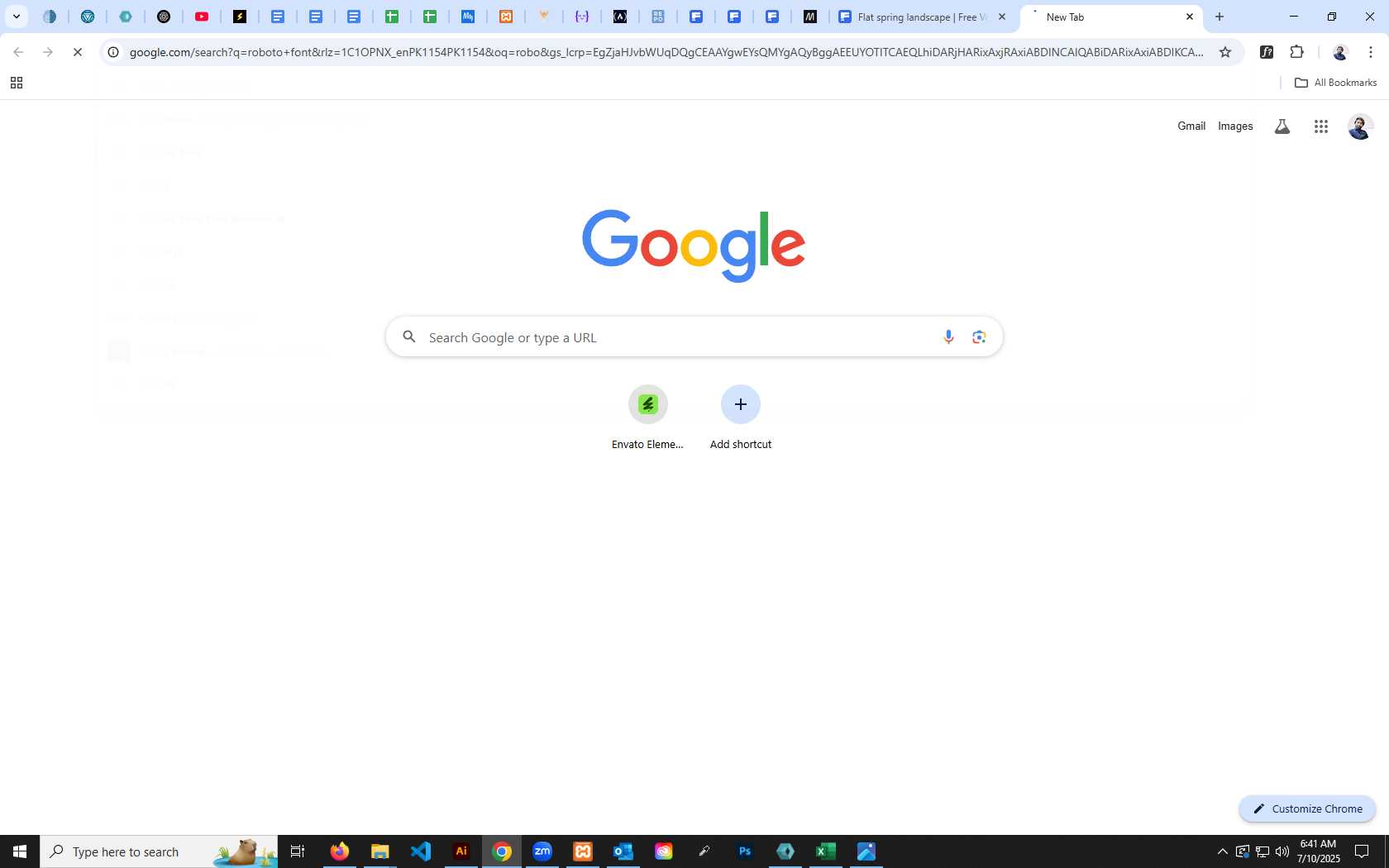This screenshot has height=868, width=1389.
Task: Open the XAMPP orange pinned tab
Action: coord(506,17)
